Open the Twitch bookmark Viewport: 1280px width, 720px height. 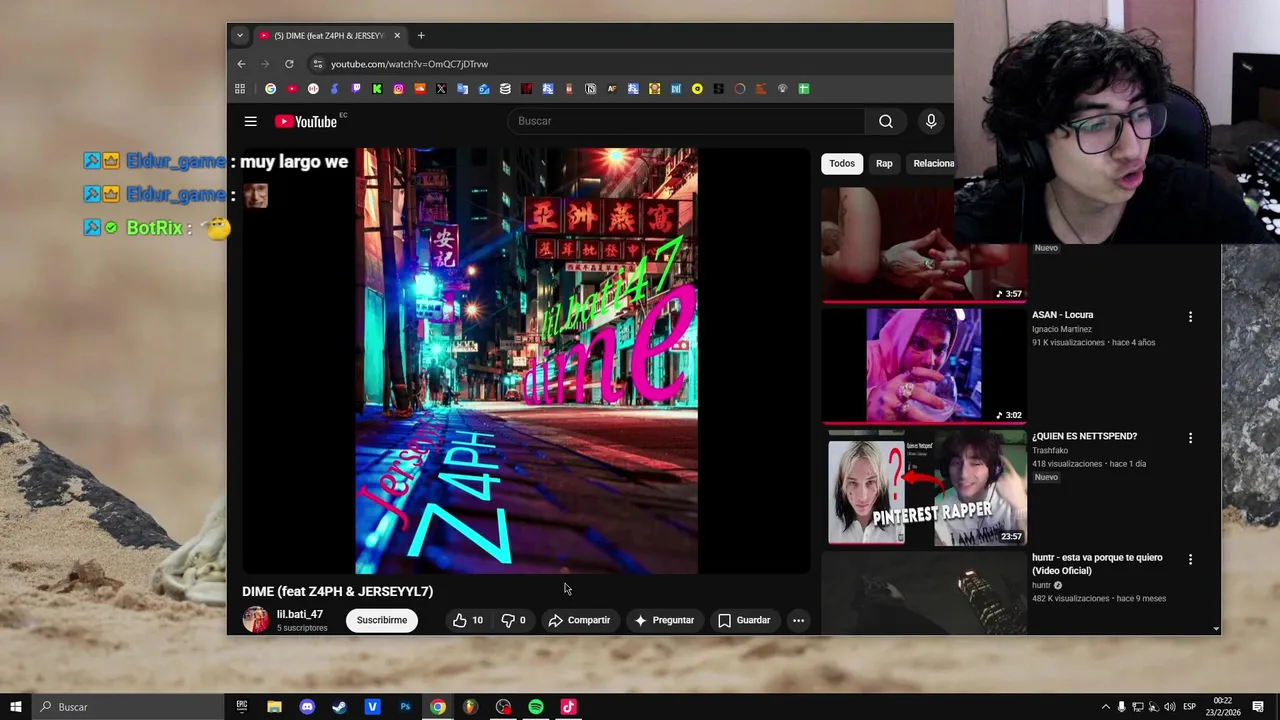click(x=355, y=89)
